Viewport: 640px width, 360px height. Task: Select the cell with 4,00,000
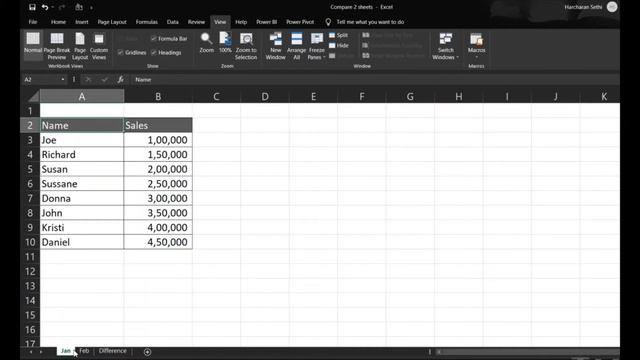tap(158, 227)
